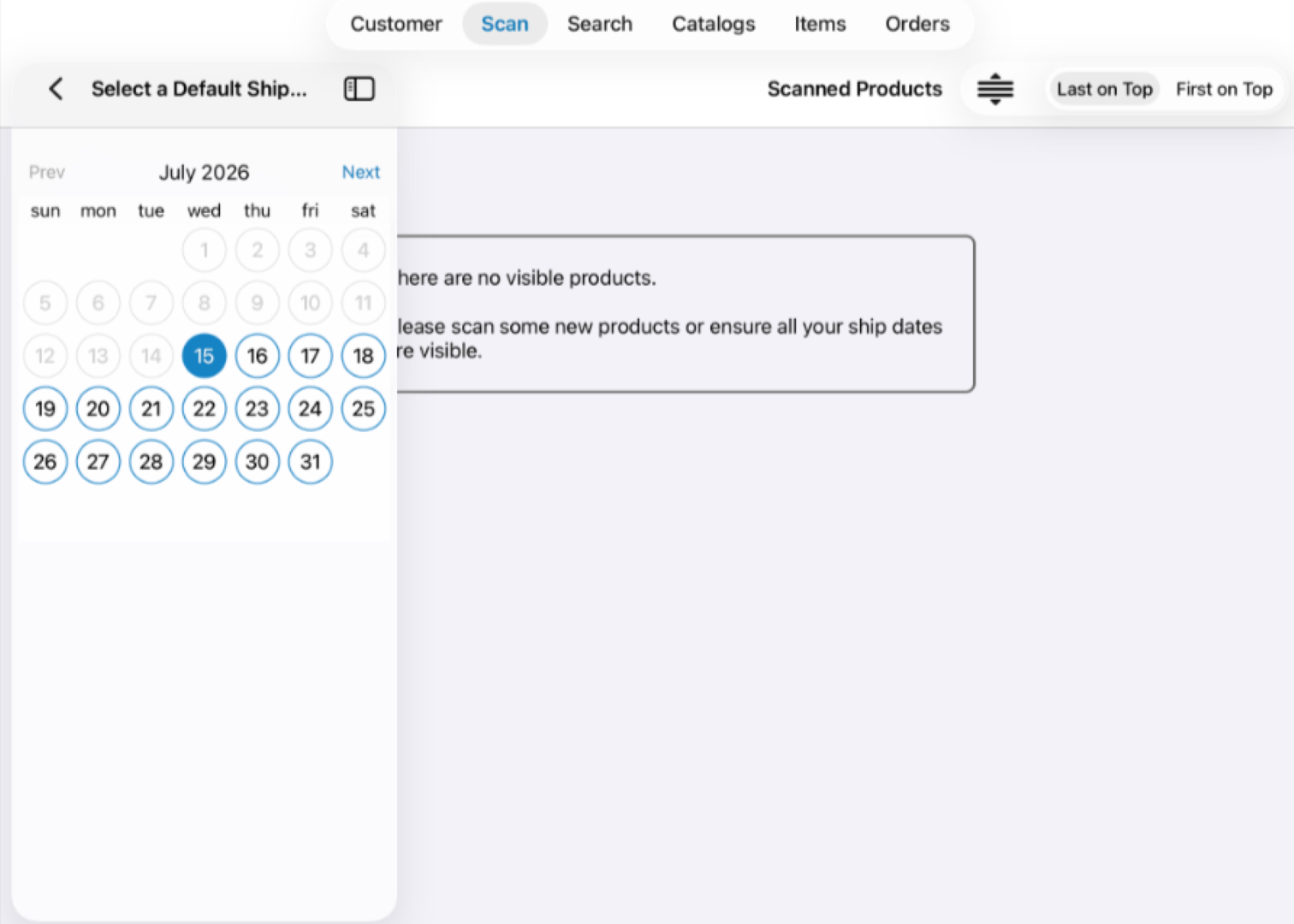Choose July 23 date
The image size is (1294, 924).
257,409
